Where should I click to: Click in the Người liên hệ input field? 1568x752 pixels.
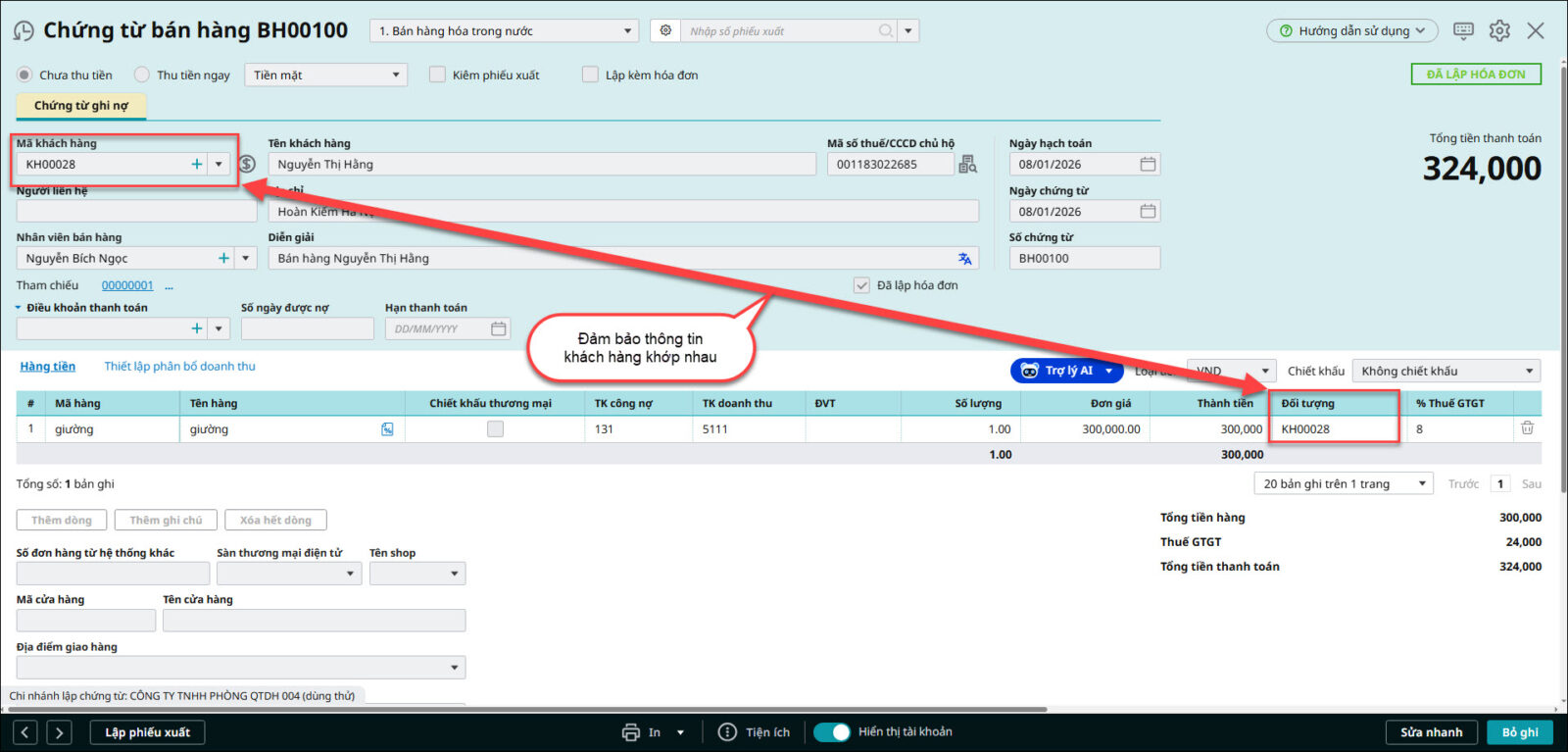pos(135,211)
